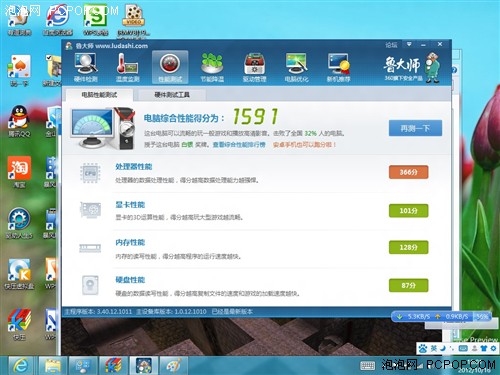
Task: Click the hard disk icon
Action: click(x=90, y=285)
